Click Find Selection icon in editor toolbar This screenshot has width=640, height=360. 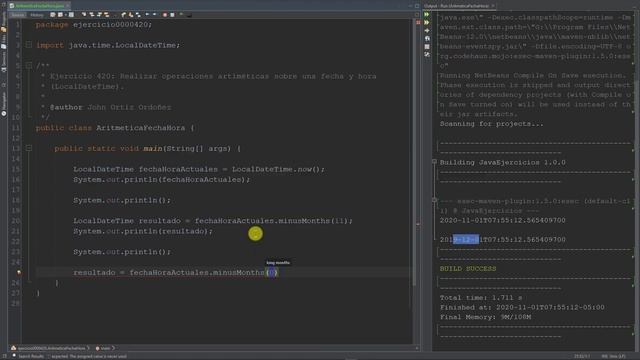tap(84, 15)
